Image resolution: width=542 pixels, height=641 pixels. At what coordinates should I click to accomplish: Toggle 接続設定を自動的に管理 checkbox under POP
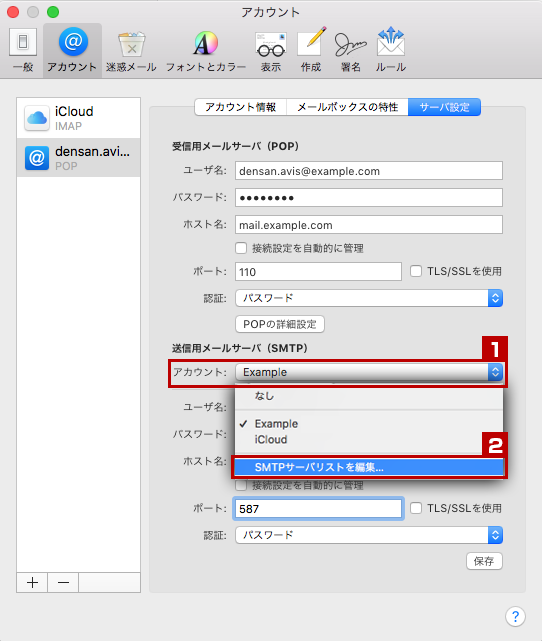[x=241, y=248]
